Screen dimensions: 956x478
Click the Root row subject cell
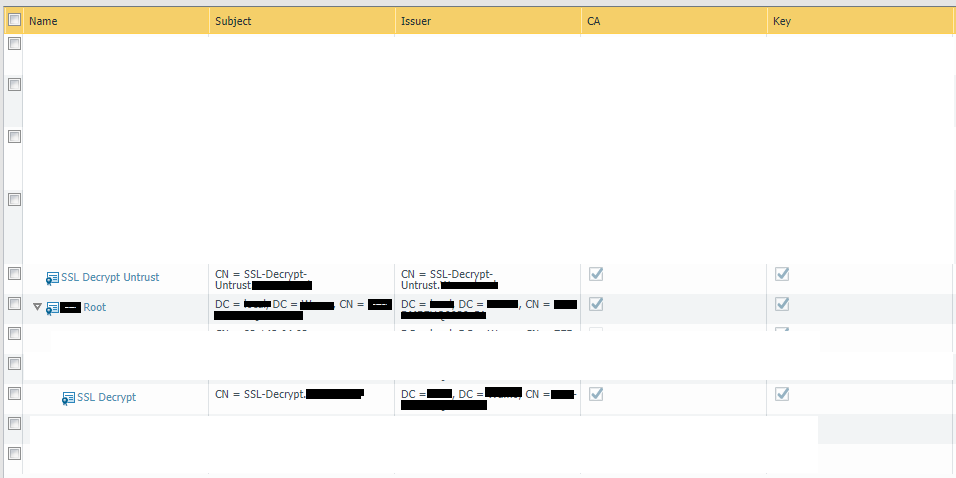tap(302, 309)
